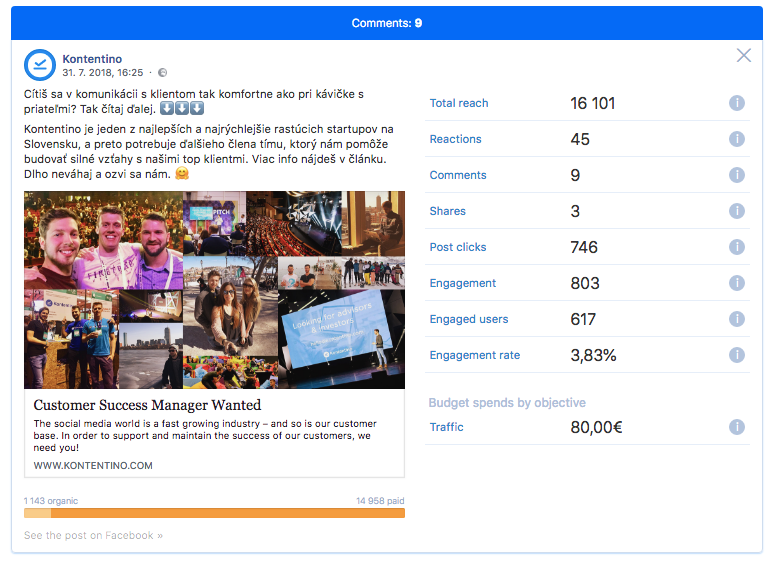Click the 803 engagement value
Image resolution: width=772 pixels, height=562 pixels.
(585, 283)
